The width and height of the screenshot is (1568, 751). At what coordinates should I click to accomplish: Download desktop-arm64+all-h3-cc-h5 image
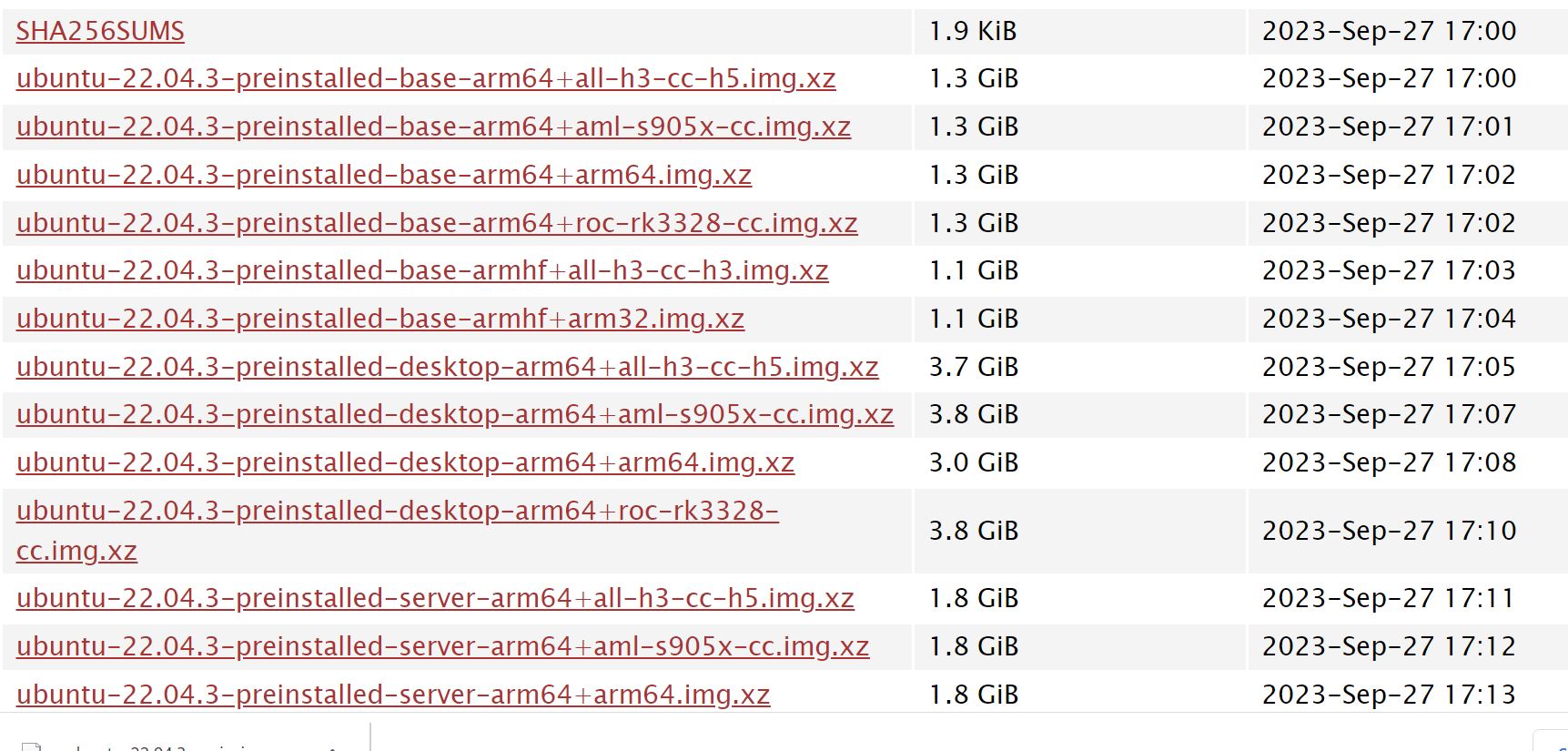(x=448, y=368)
